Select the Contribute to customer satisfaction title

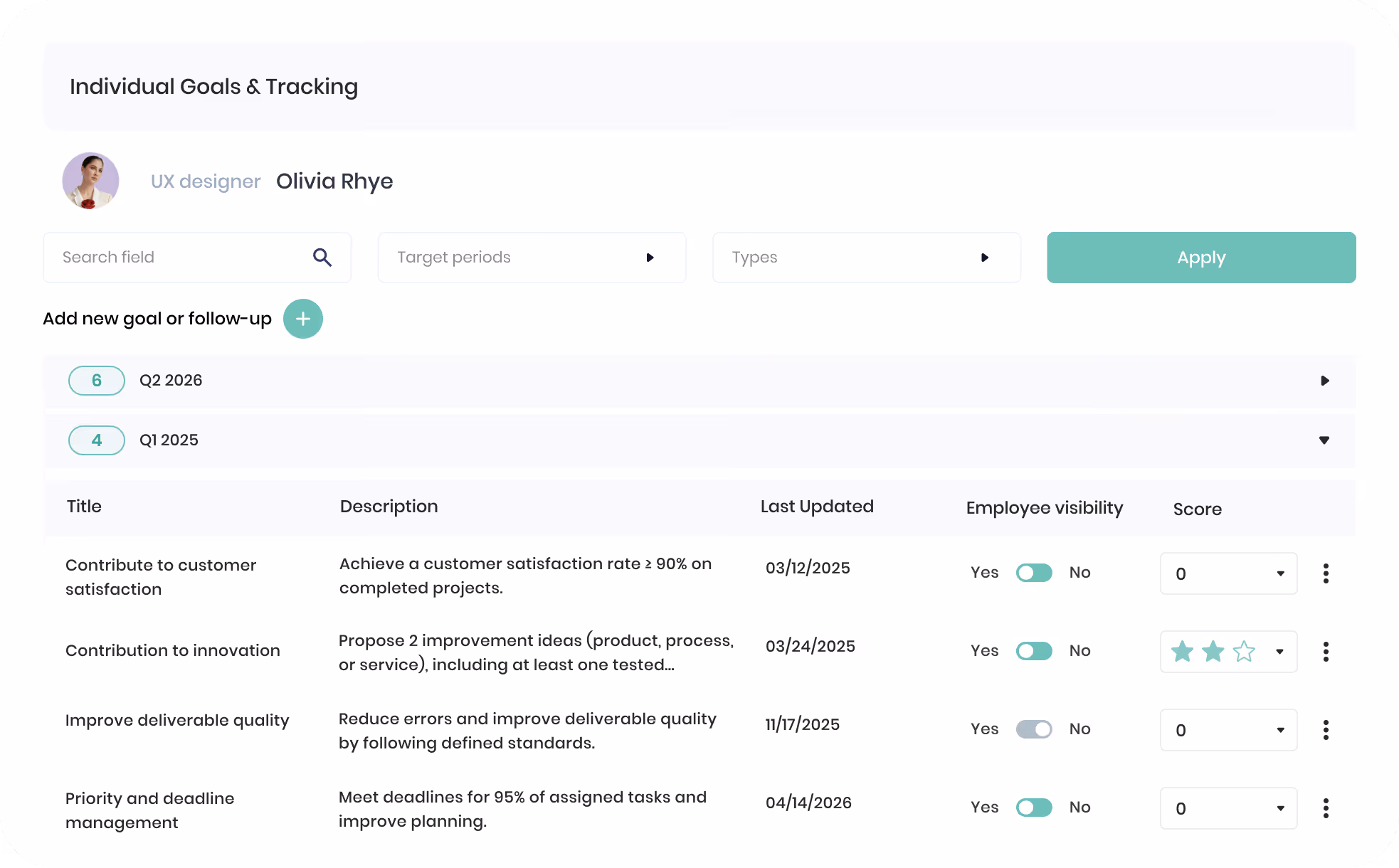tap(161, 577)
